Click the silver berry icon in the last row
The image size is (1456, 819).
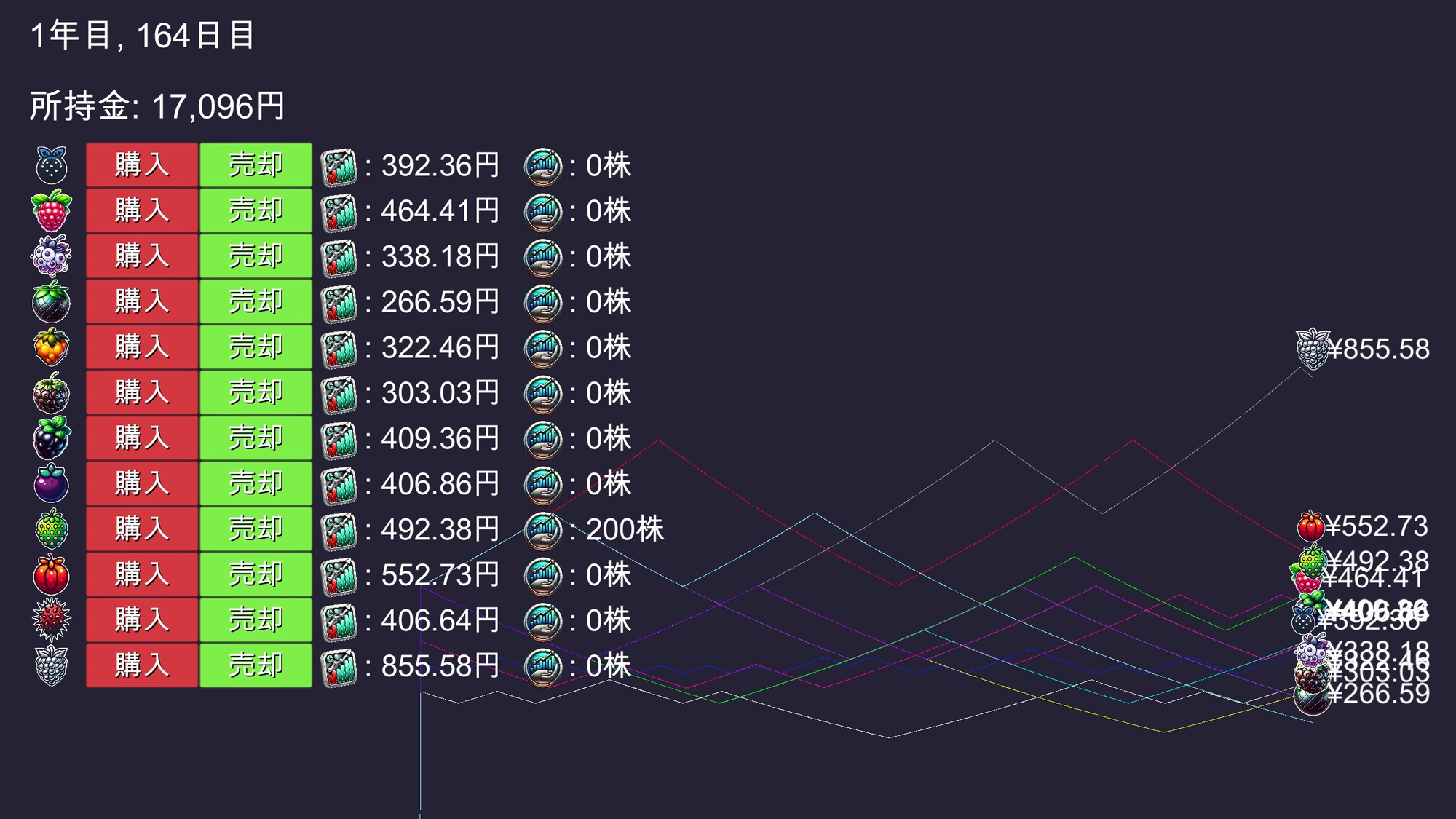(51, 665)
